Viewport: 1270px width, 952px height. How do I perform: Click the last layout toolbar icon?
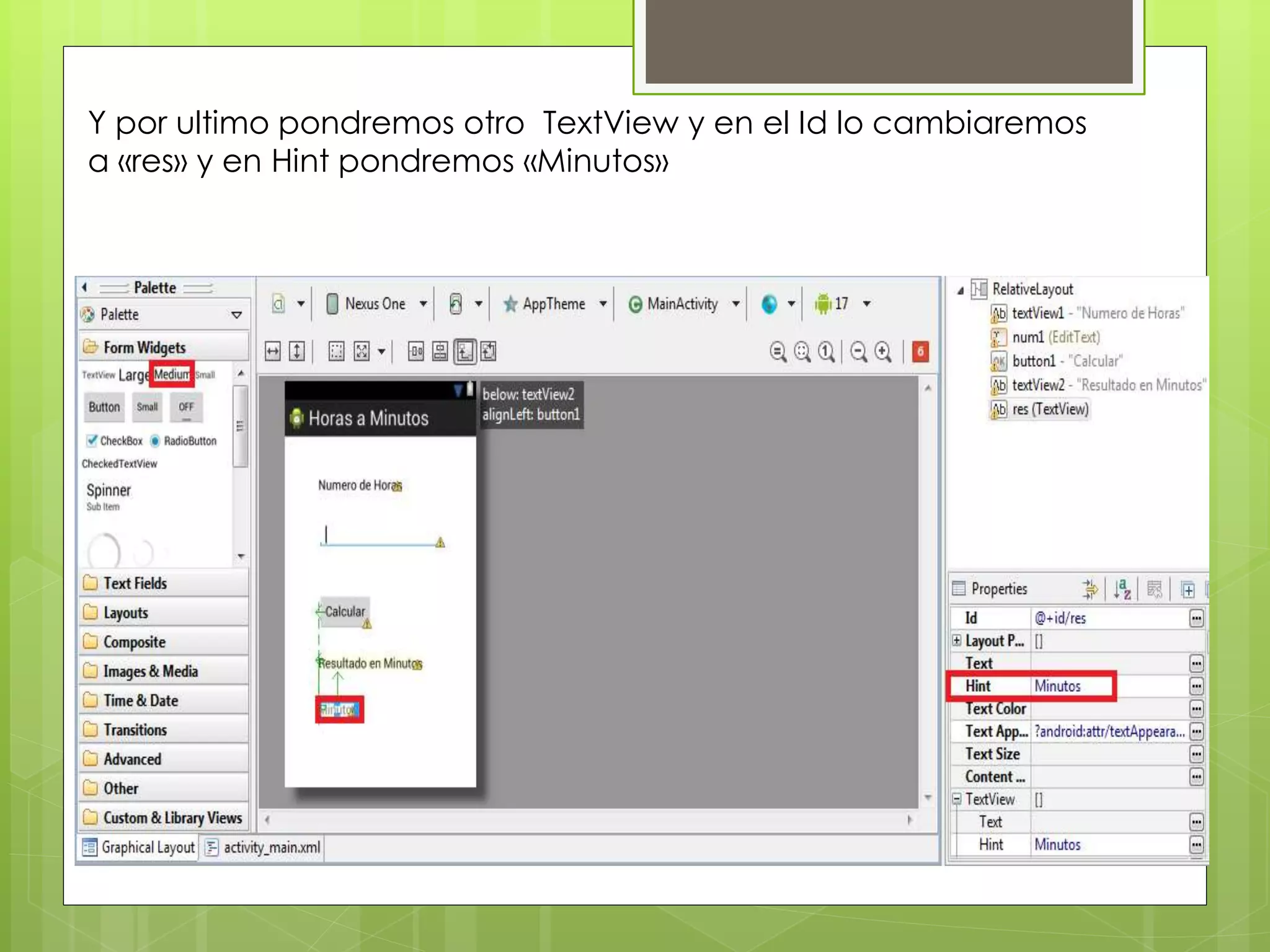[x=489, y=352]
